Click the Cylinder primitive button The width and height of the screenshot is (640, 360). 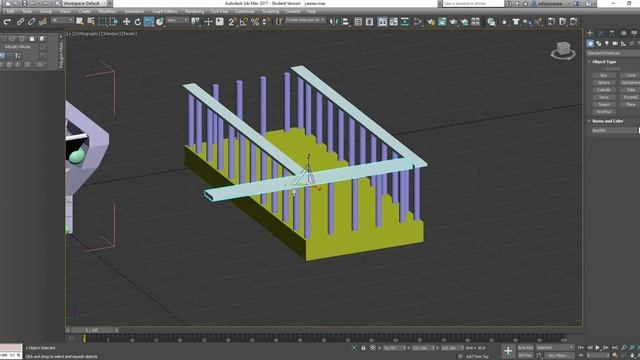click(604, 90)
